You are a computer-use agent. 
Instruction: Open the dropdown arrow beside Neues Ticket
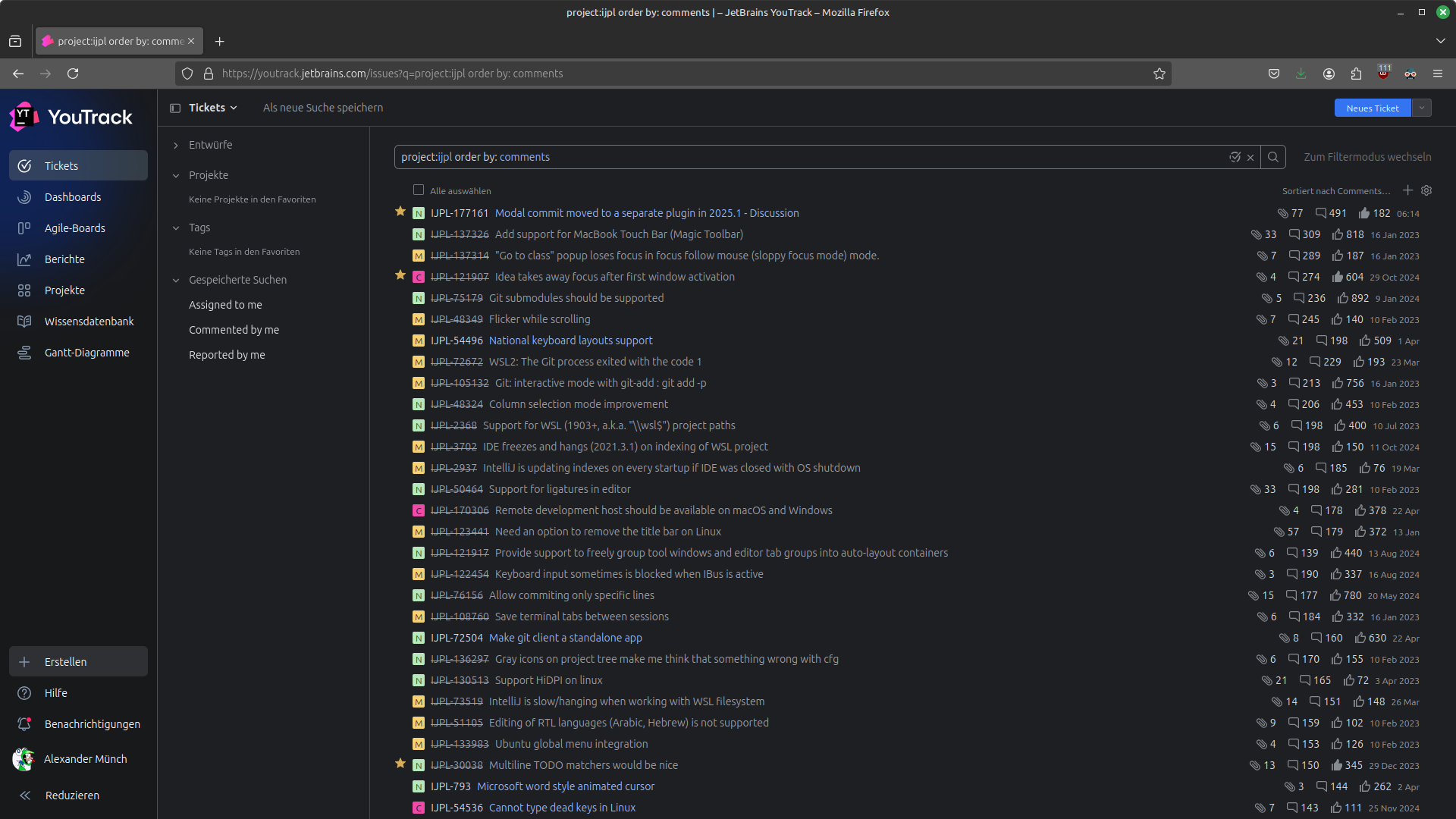point(1422,108)
